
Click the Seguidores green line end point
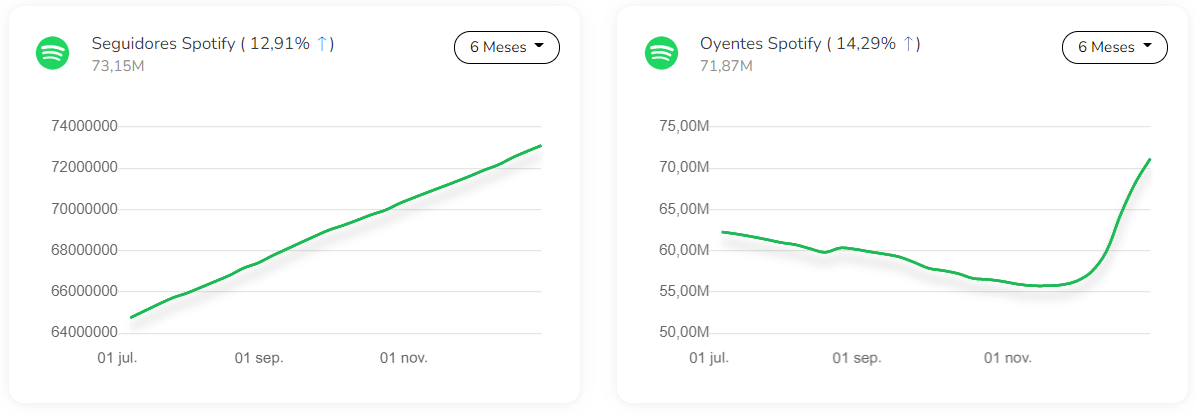tap(540, 145)
